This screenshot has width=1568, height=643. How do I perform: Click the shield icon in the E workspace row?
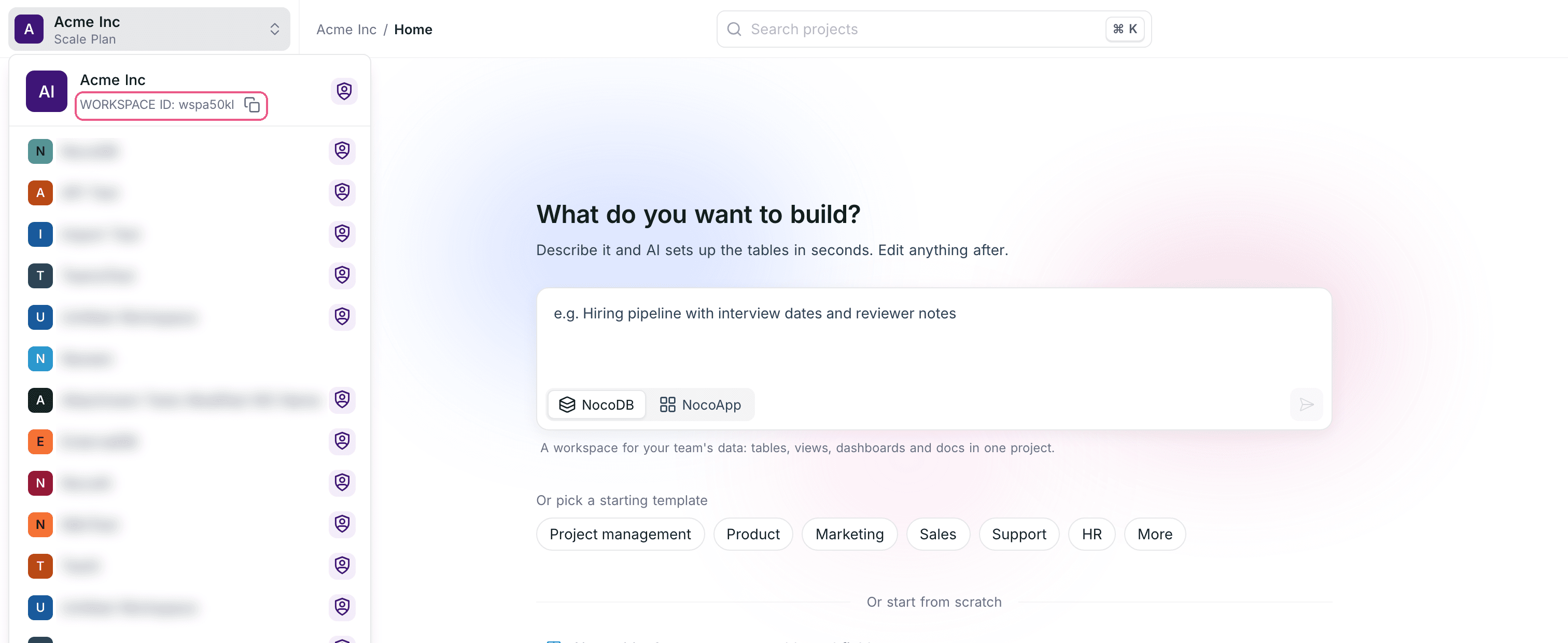tap(342, 441)
